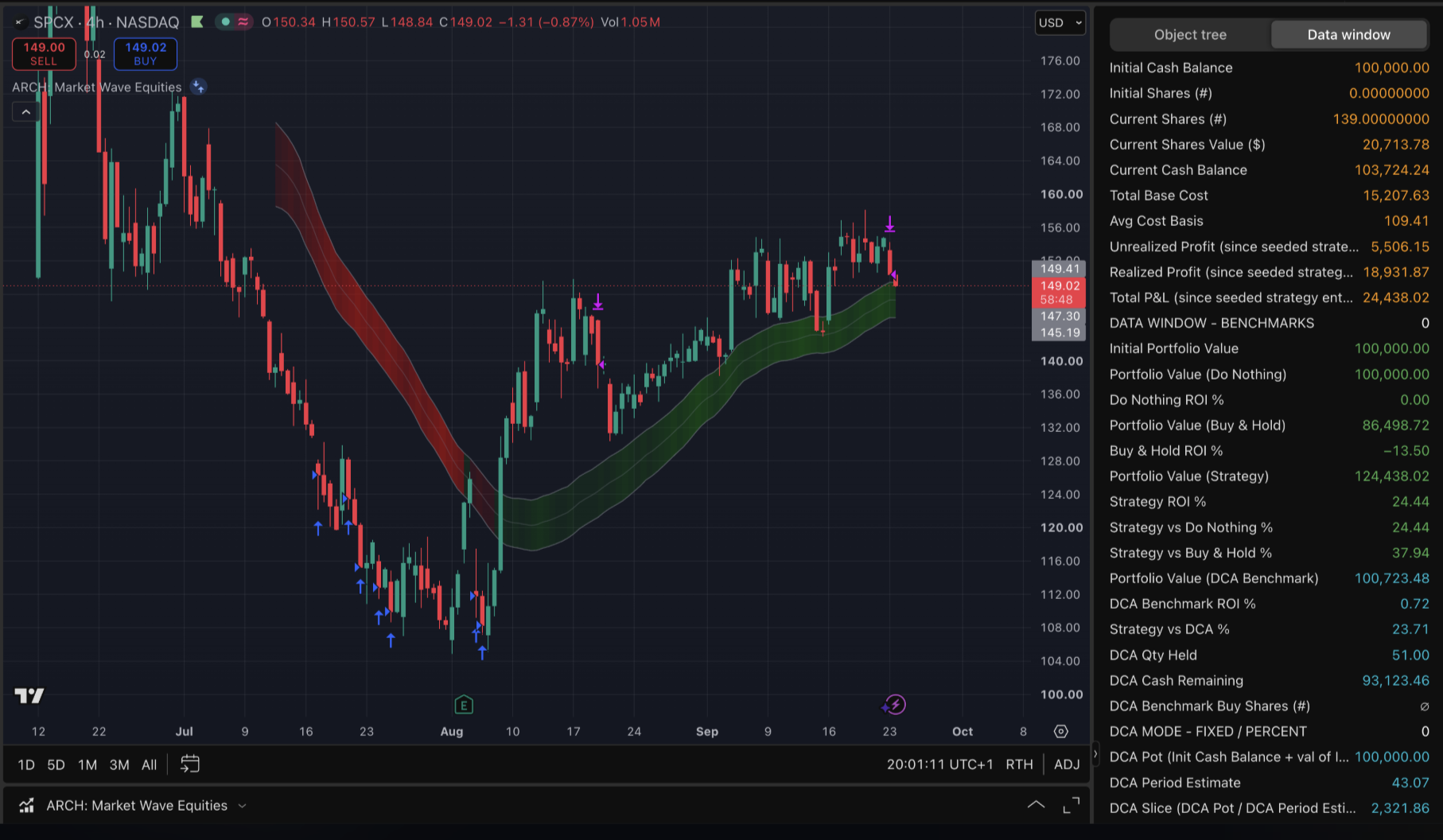Screen dimensions: 1443x840
Task: Click the earnings E marker on timeline
Action: (x=464, y=705)
